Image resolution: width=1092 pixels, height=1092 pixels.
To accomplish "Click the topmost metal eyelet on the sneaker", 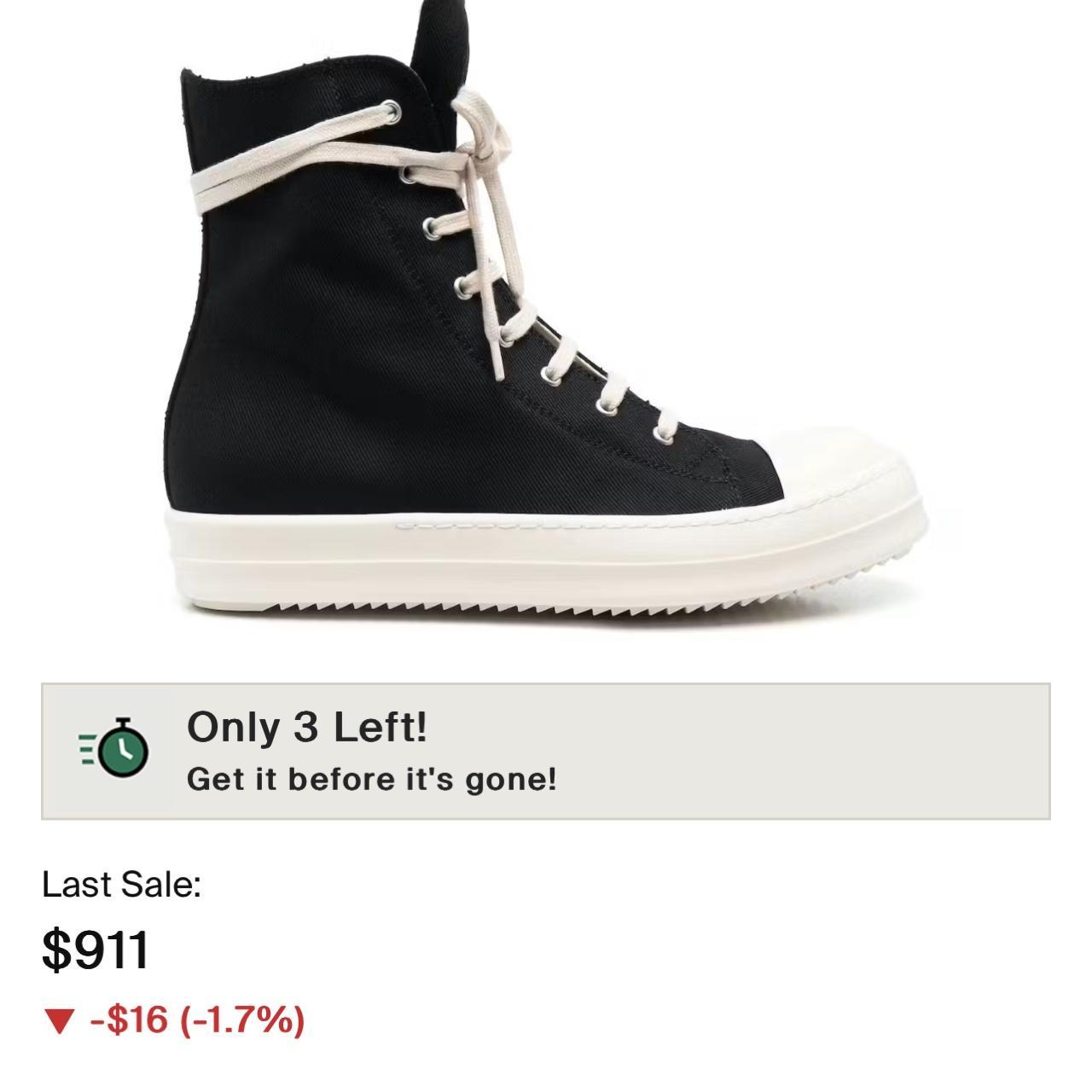I will point(392,110).
